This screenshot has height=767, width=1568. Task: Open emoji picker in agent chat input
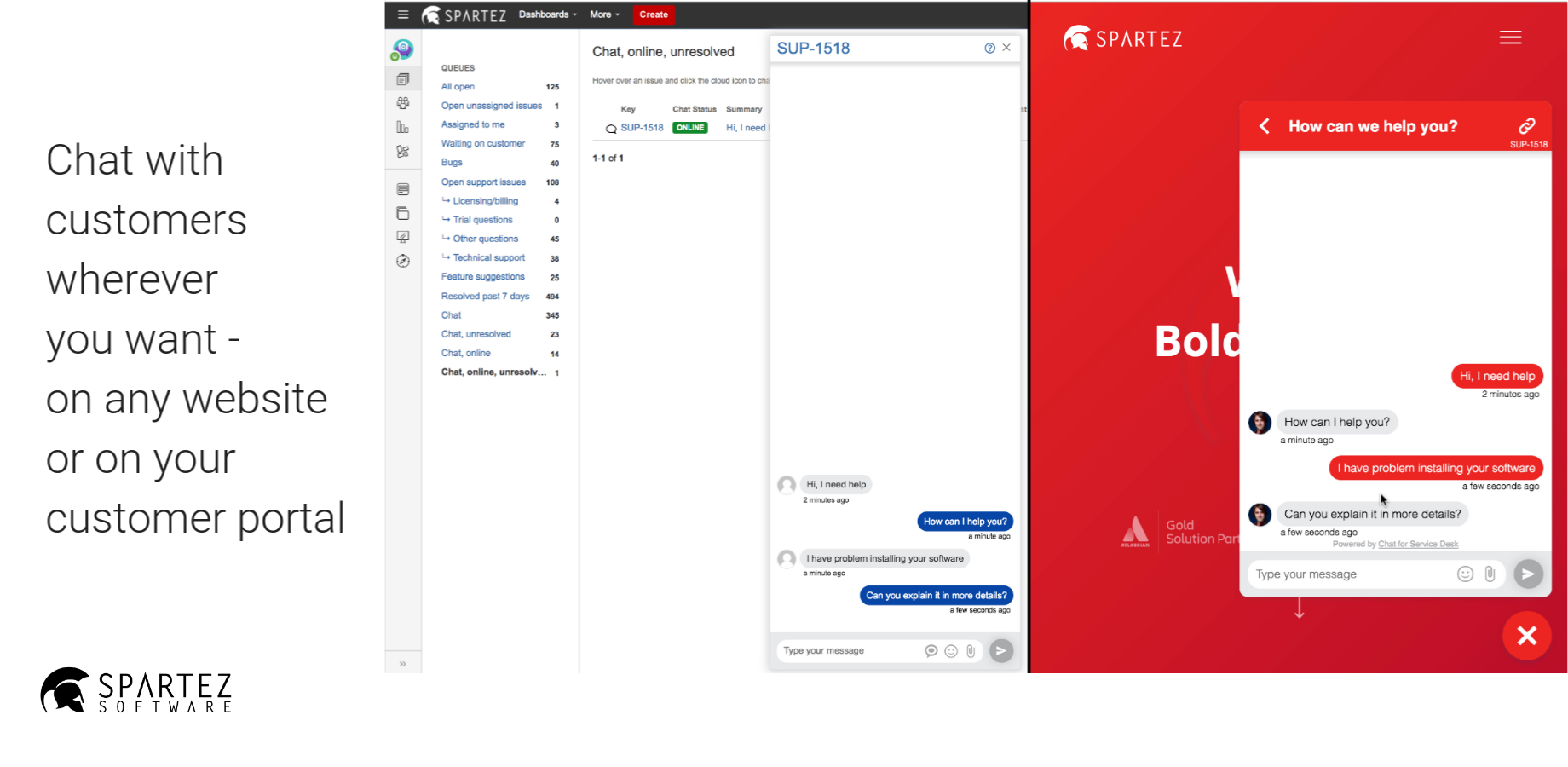pyautogui.click(x=951, y=651)
